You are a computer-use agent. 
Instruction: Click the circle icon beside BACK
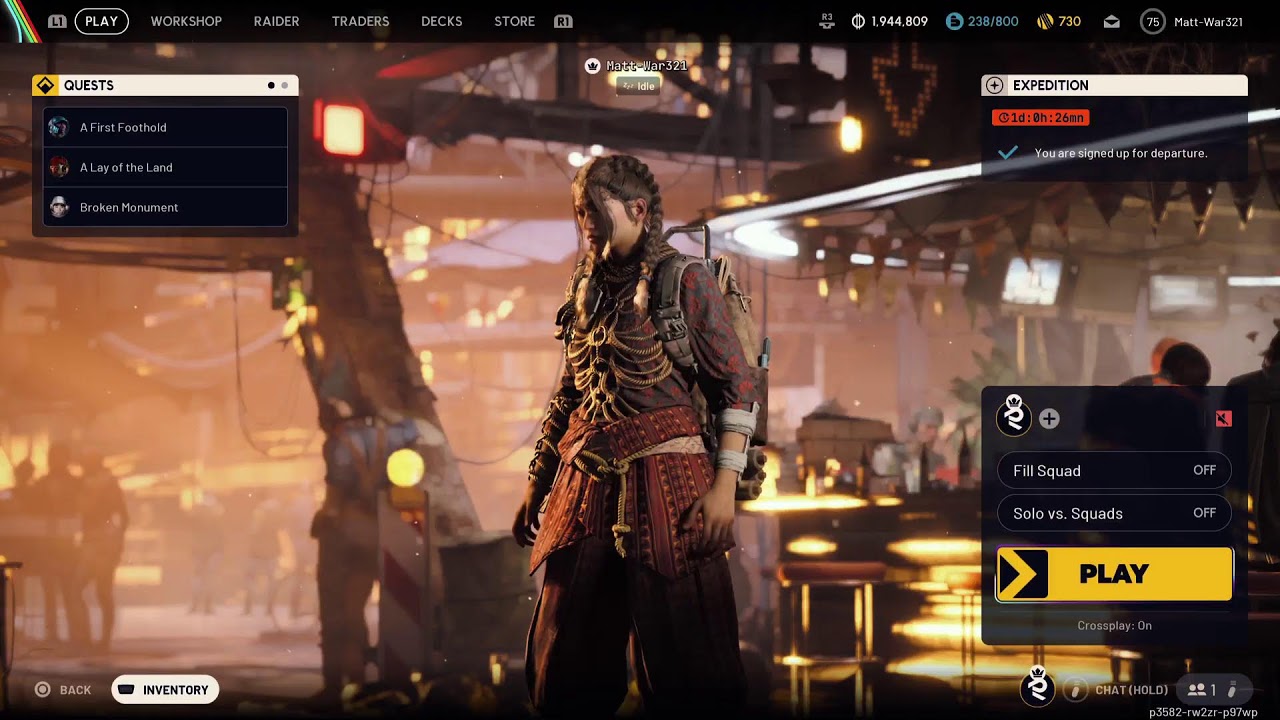tap(42, 690)
